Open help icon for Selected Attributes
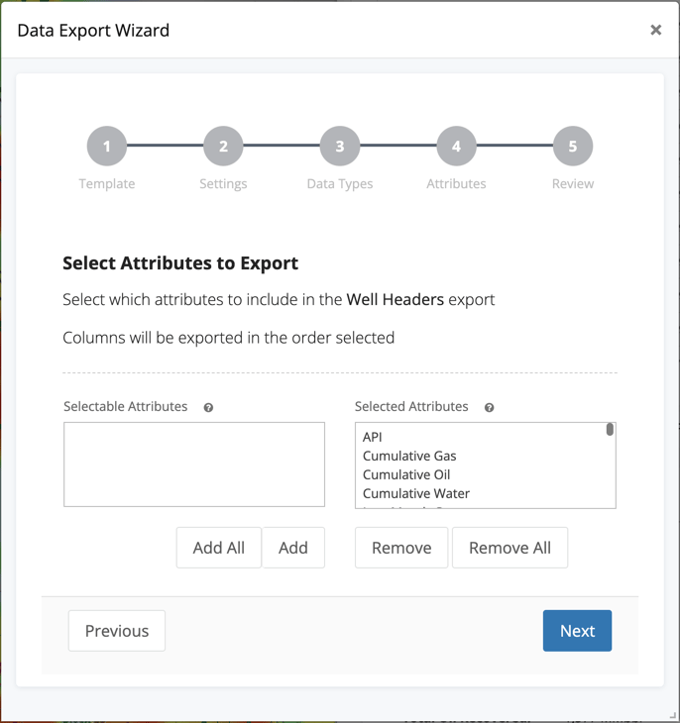Viewport: 680px width, 723px height. (489, 408)
